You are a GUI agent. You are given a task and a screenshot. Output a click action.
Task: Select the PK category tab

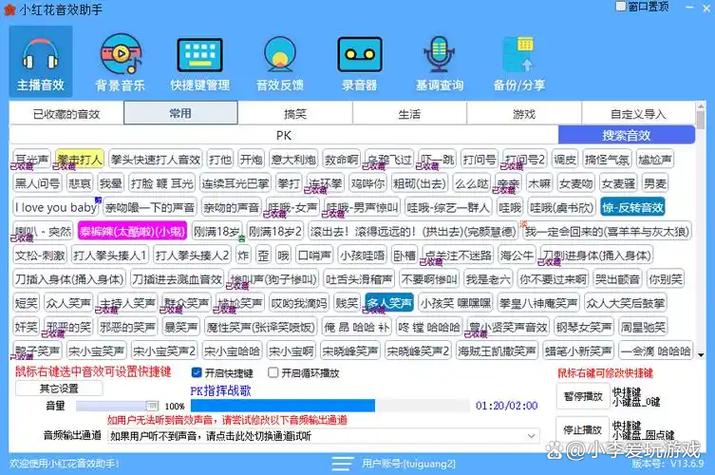[x=284, y=135]
